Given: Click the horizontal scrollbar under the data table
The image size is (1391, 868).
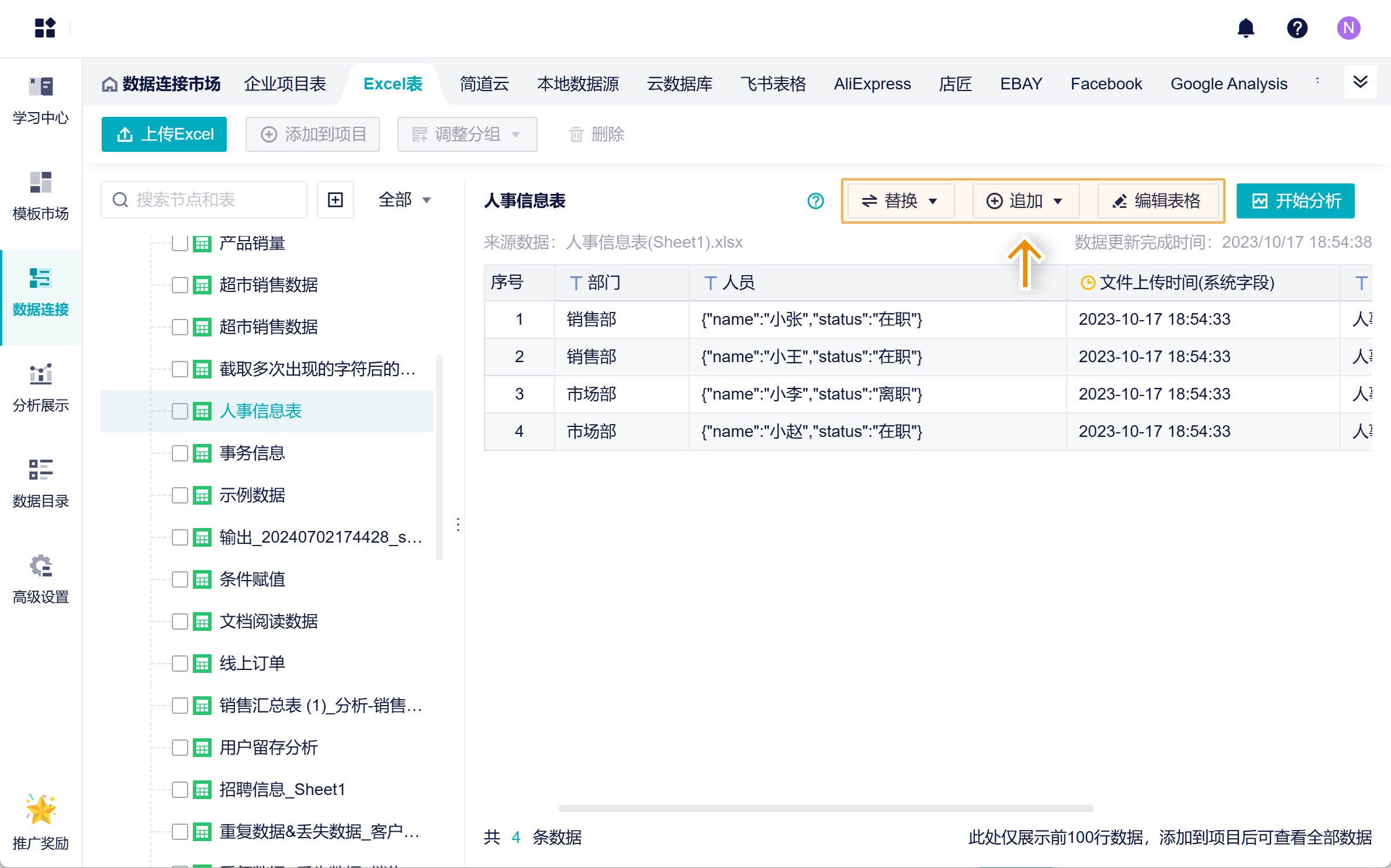Looking at the screenshot, I should point(826,808).
